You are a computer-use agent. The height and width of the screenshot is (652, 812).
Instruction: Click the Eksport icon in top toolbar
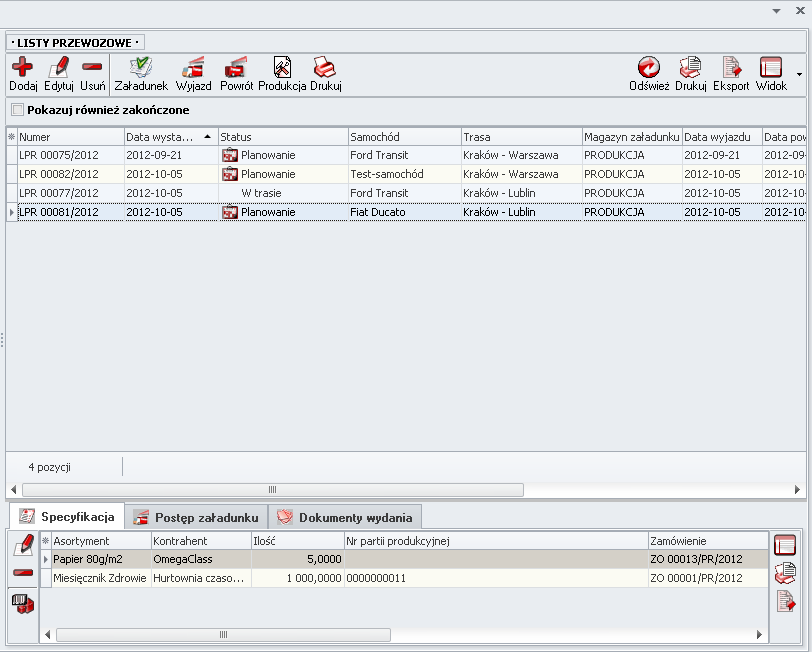click(731, 68)
